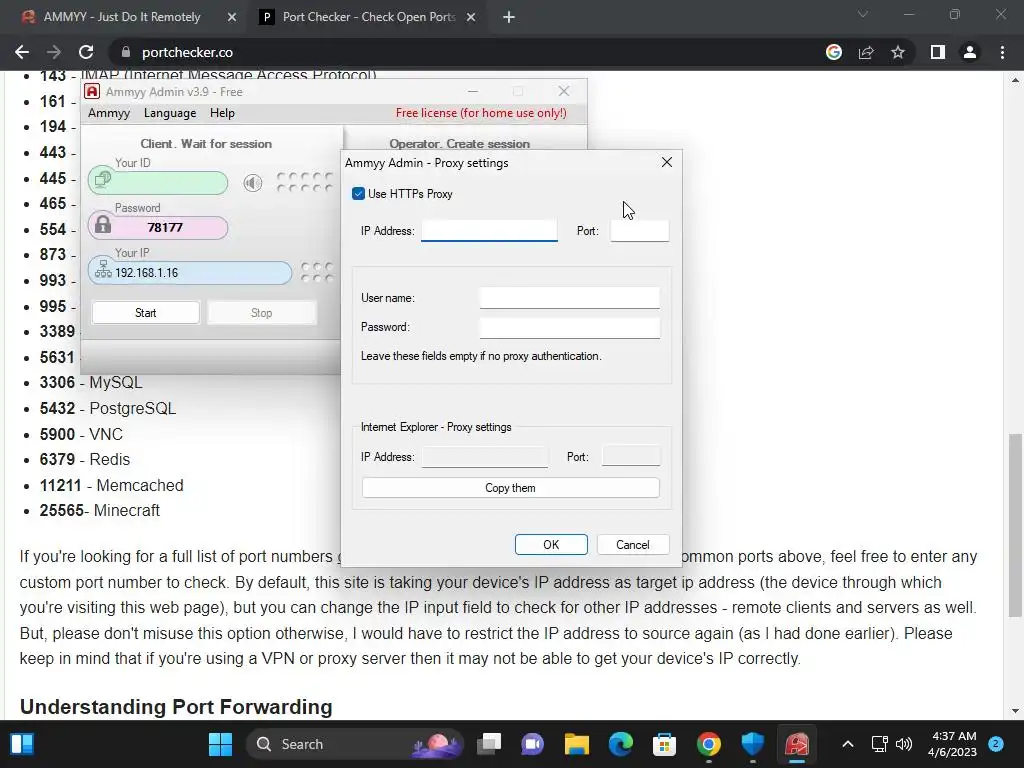Click the network icon in Your IP field
Screen dimensions: 1024x768
pyautogui.click(x=103, y=270)
